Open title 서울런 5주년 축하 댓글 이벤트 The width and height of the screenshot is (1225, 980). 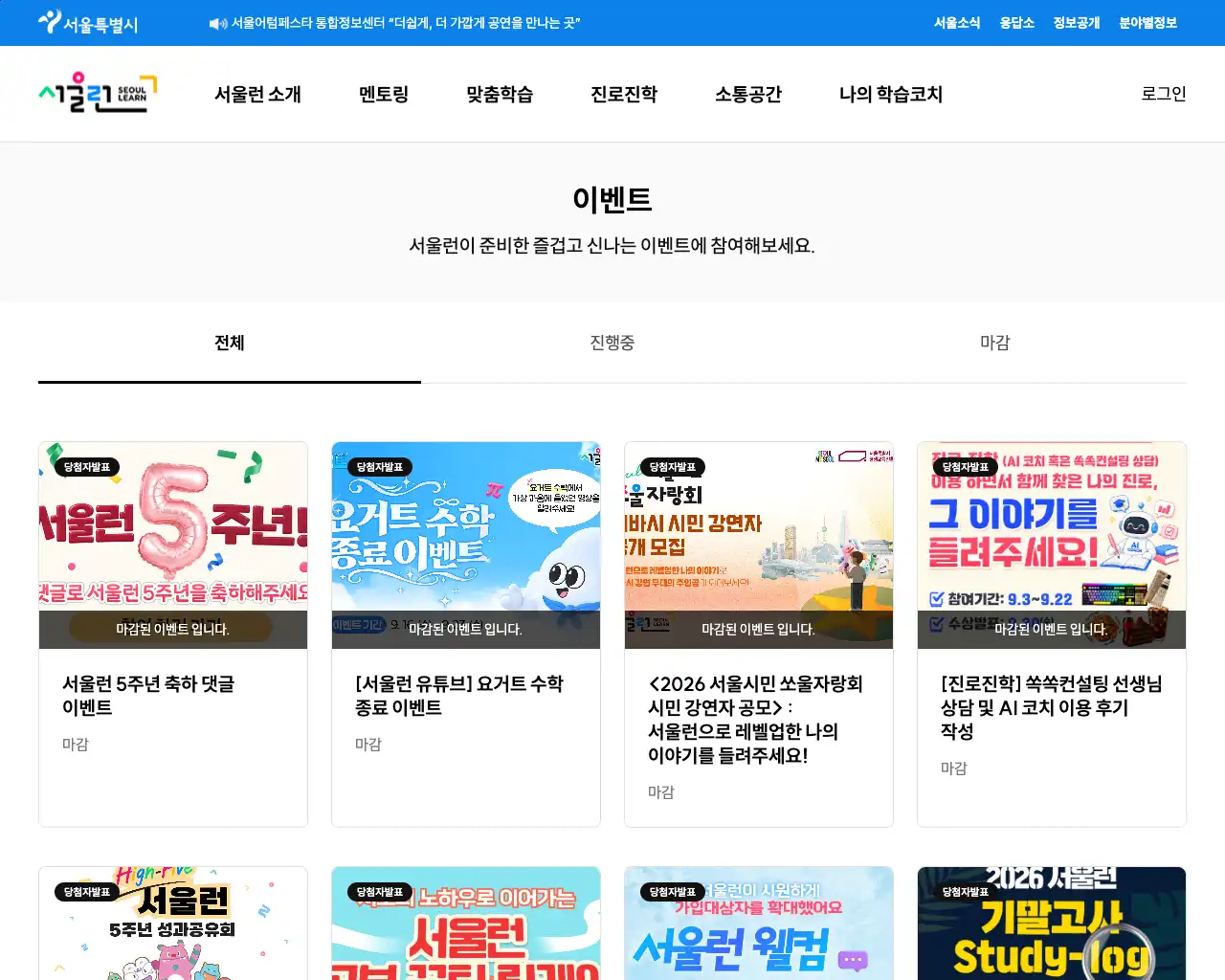148,696
